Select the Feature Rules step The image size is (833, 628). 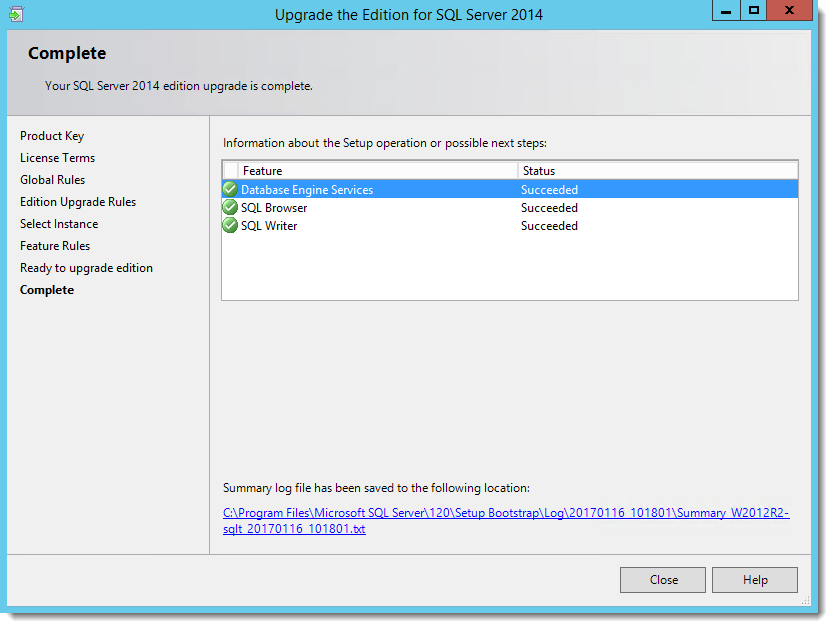[x=55, y=246]
